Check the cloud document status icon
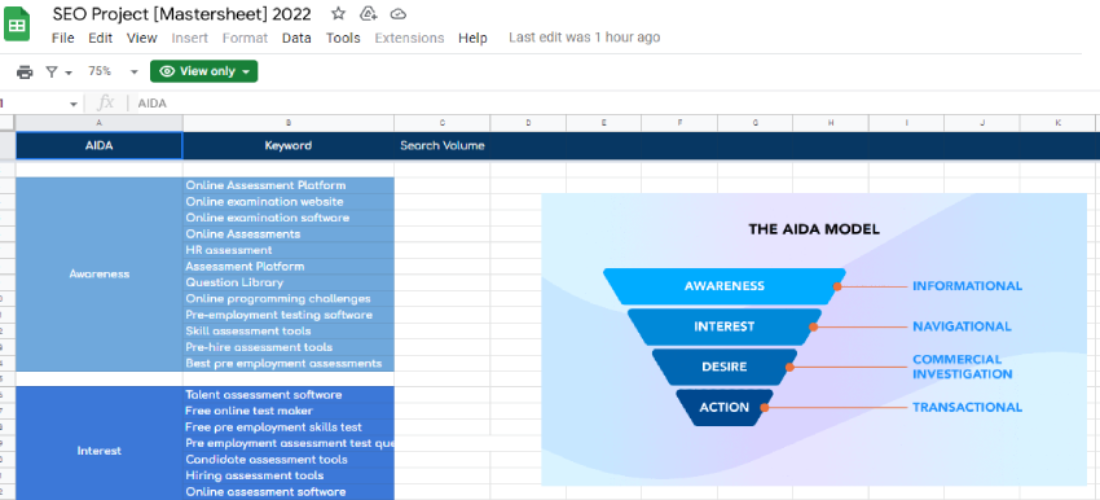 coord(398,13)
